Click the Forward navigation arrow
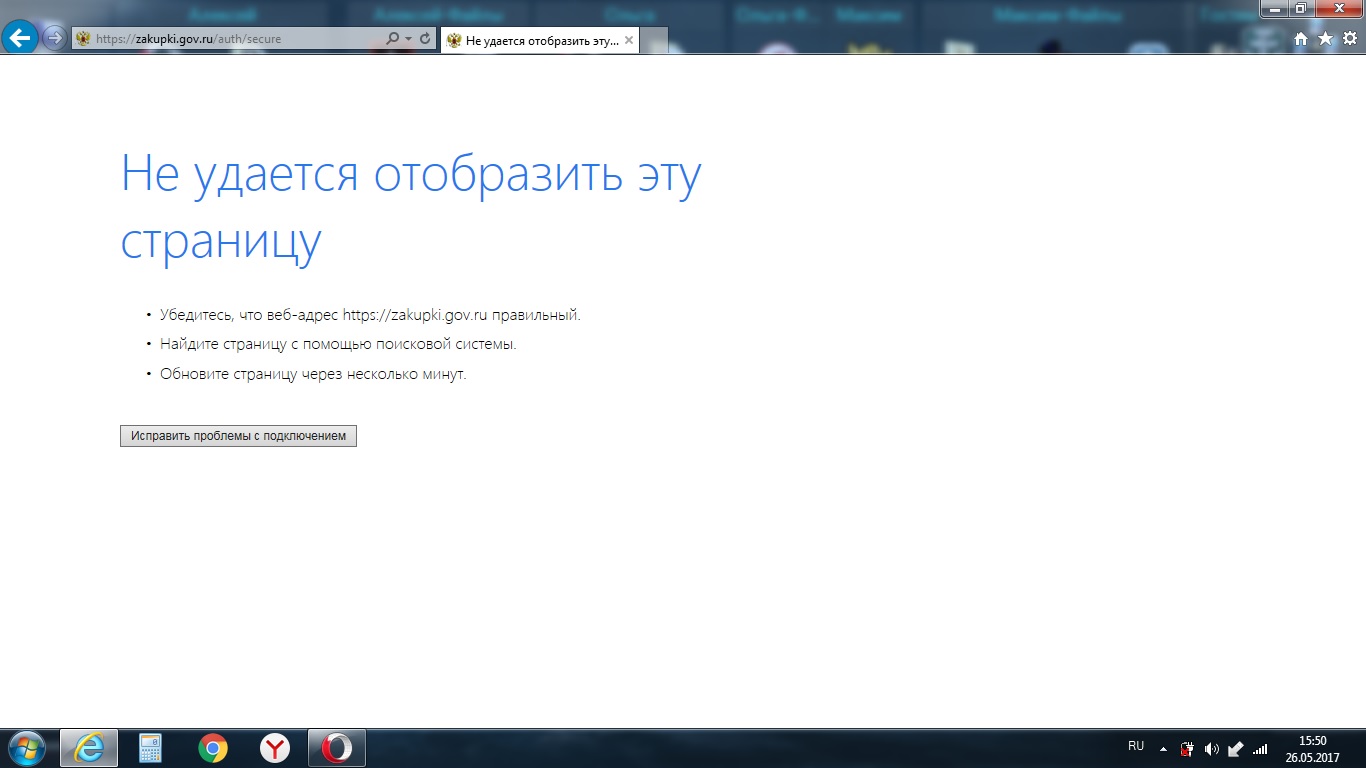Screen dimensions: 1366x768 point(54,38)
